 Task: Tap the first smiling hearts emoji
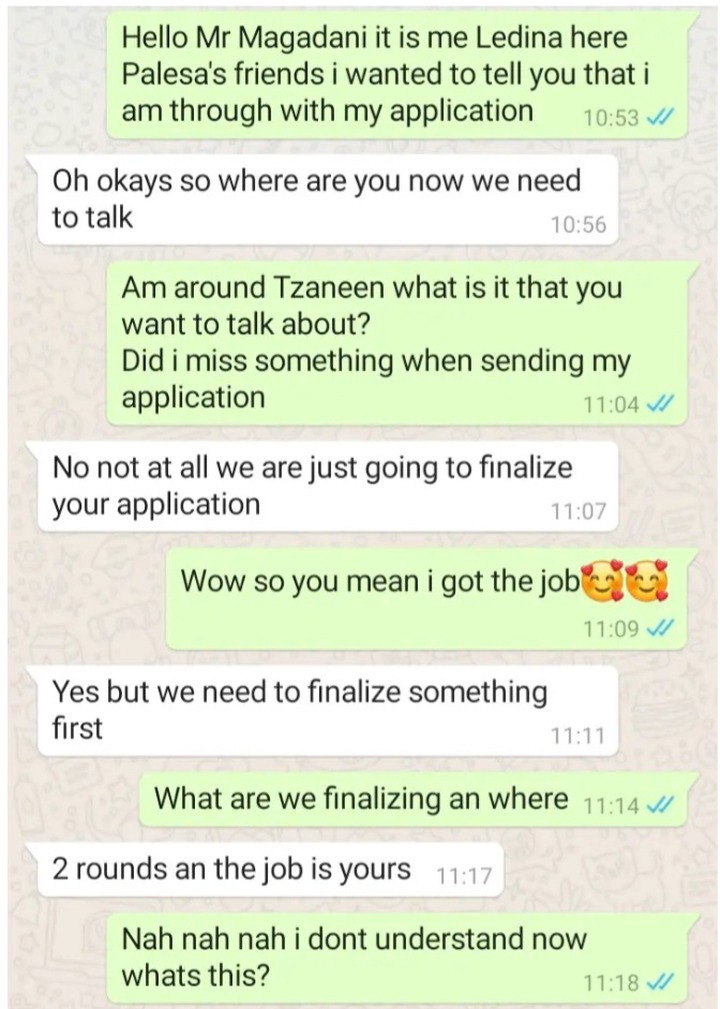click(603, 580)
